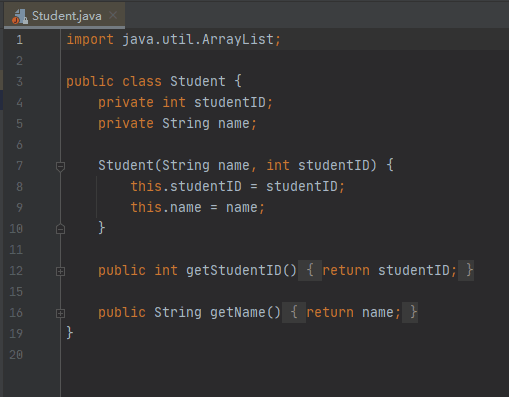
Task: Click line number 3 in the gutter
Action: pyautogui.click(x=20, y=82)
